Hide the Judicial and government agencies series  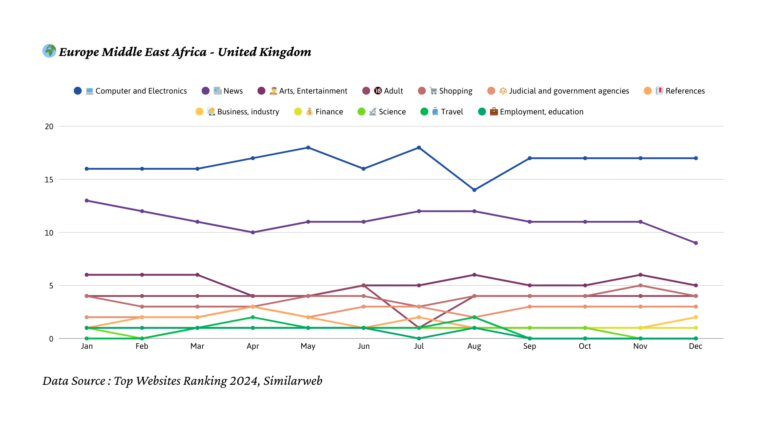(x=569, y=91)
